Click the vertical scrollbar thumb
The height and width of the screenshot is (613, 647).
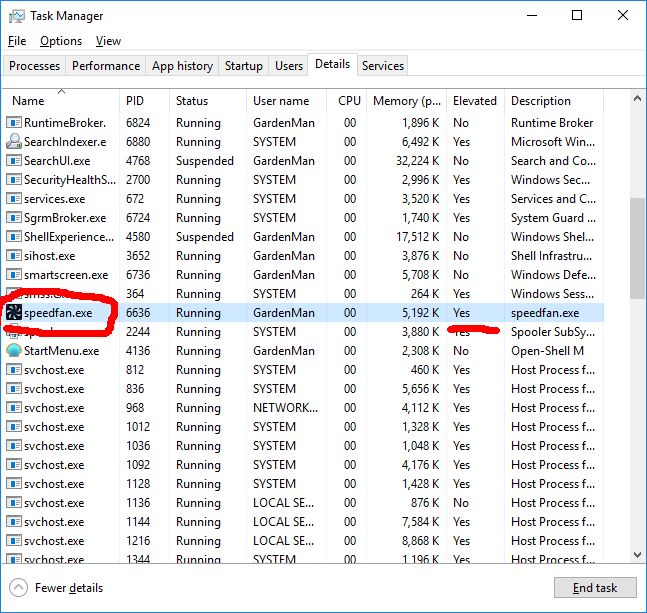tap(638, 248)
